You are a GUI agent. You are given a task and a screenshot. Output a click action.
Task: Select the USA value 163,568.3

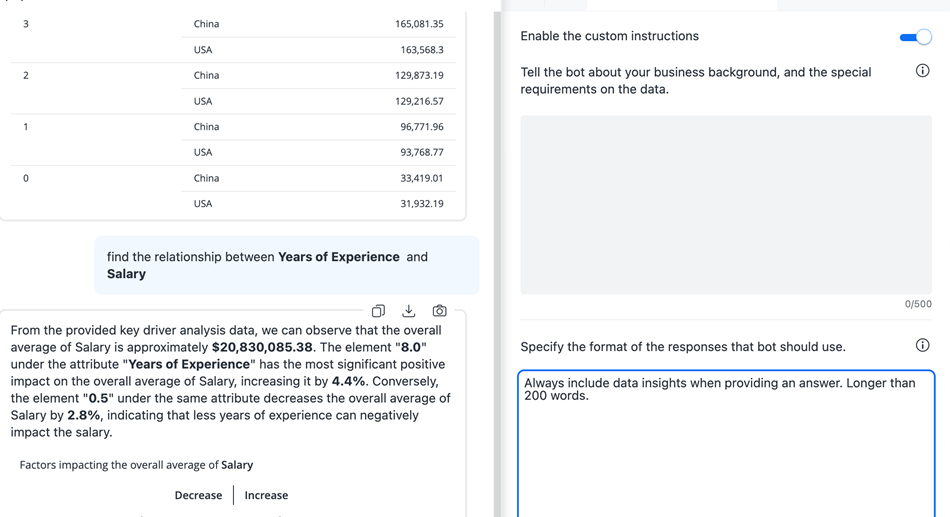(x=422, y=50)
